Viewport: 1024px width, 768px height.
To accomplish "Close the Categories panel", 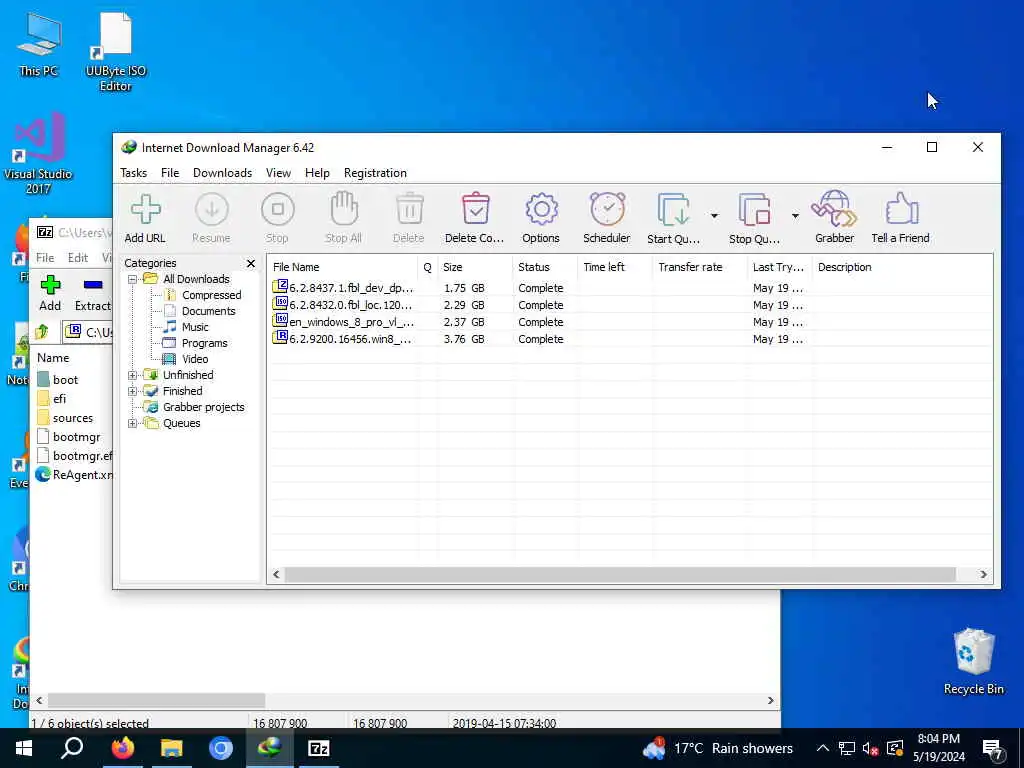I will pyautogui.click(x=251, y=263).
